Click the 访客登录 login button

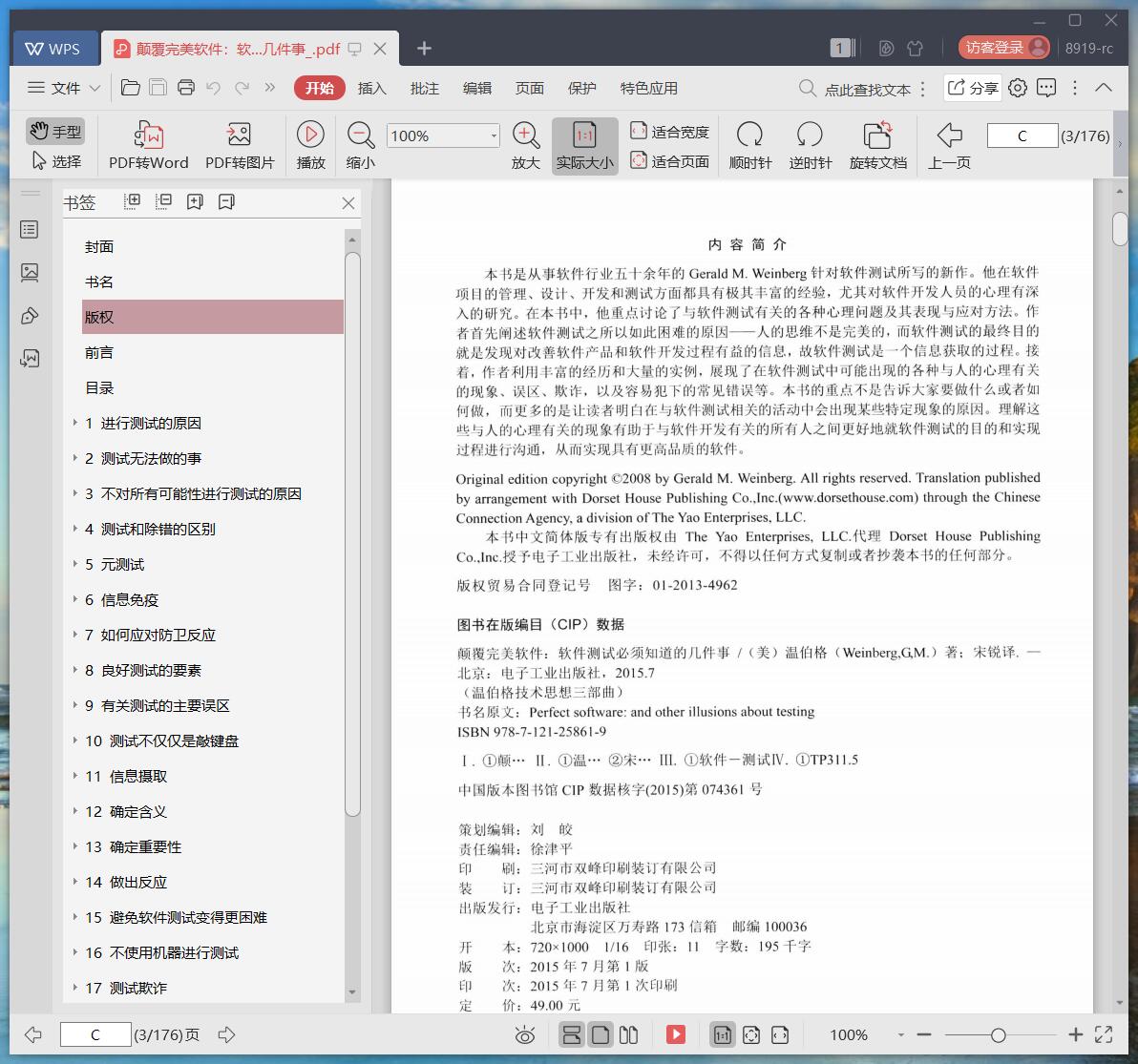pyautogui.click(x=1003, y=48)
